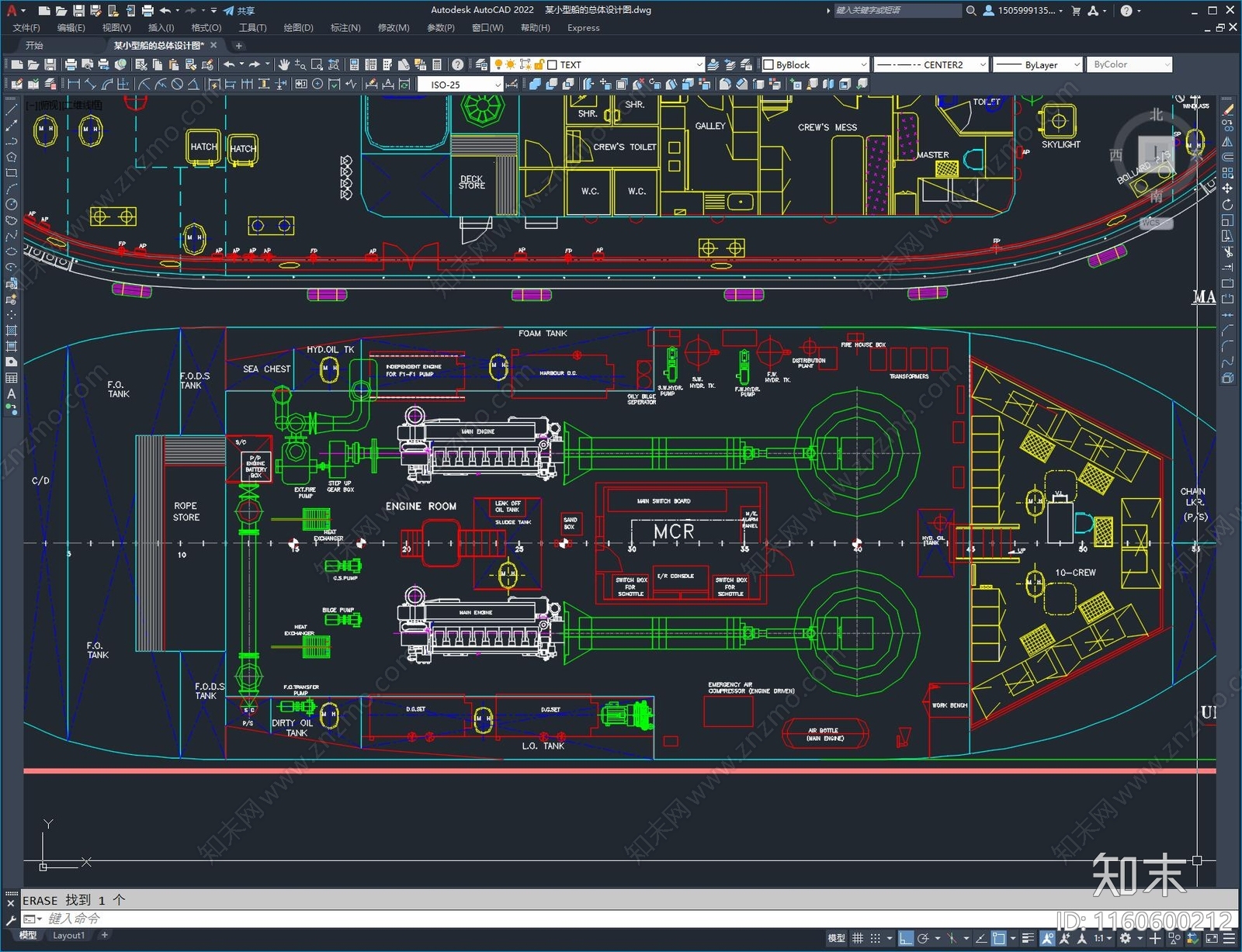
Task: Open the ByBlock color dropdown
Action: [863, 64]
